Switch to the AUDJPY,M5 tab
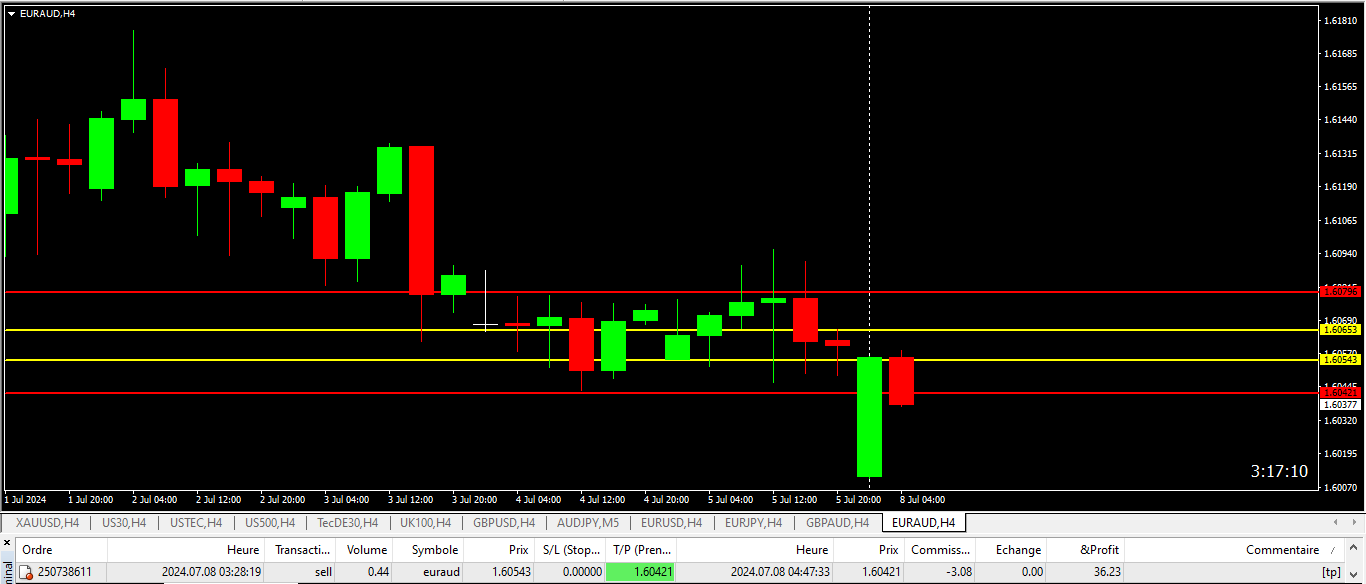The width and height of the screenshot is (1366, 584). tap(588, 523)
